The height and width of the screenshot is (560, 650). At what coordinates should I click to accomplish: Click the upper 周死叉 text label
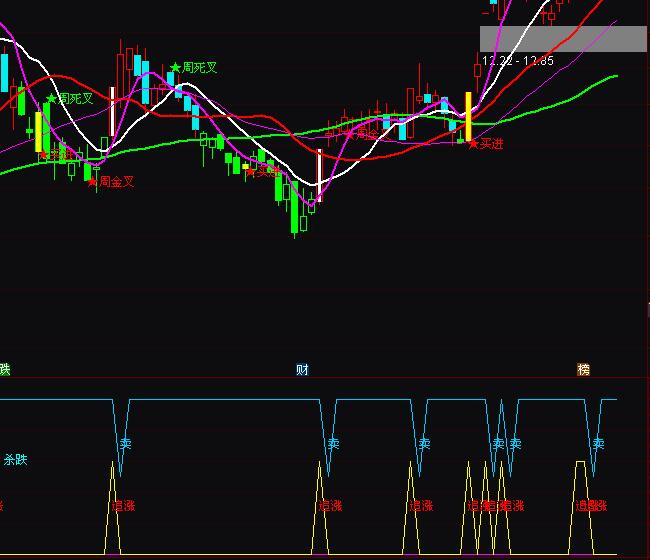(199, 68)
